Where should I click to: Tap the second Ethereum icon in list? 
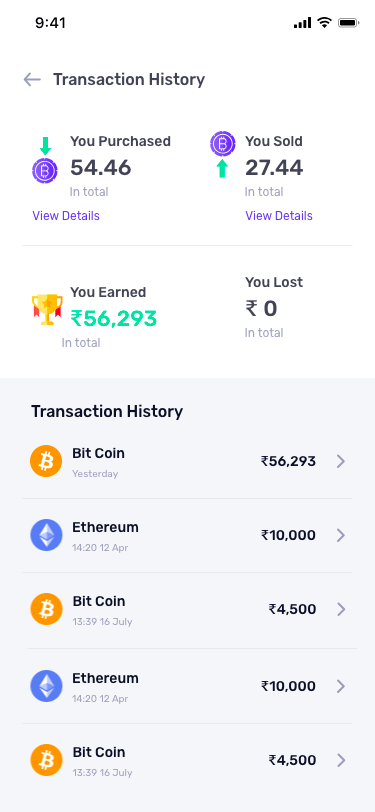click(x=46, y=686)
